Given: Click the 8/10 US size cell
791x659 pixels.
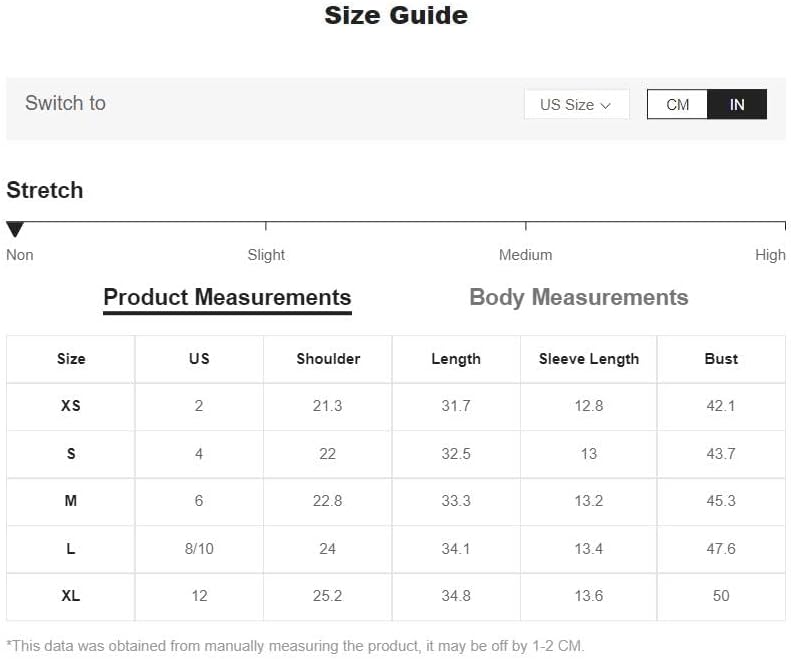Looking at the screenshot, I should coord(199,548).
